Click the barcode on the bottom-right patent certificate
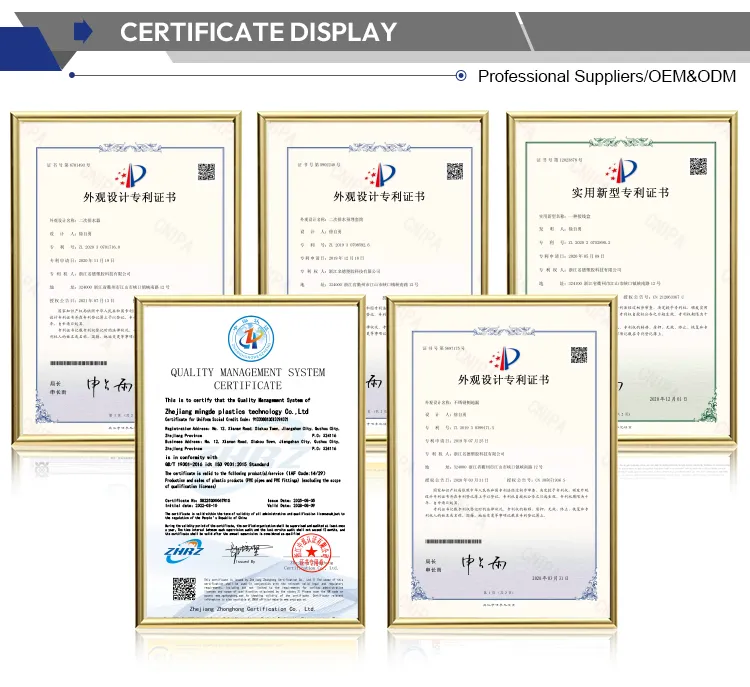 coord(453,542)
